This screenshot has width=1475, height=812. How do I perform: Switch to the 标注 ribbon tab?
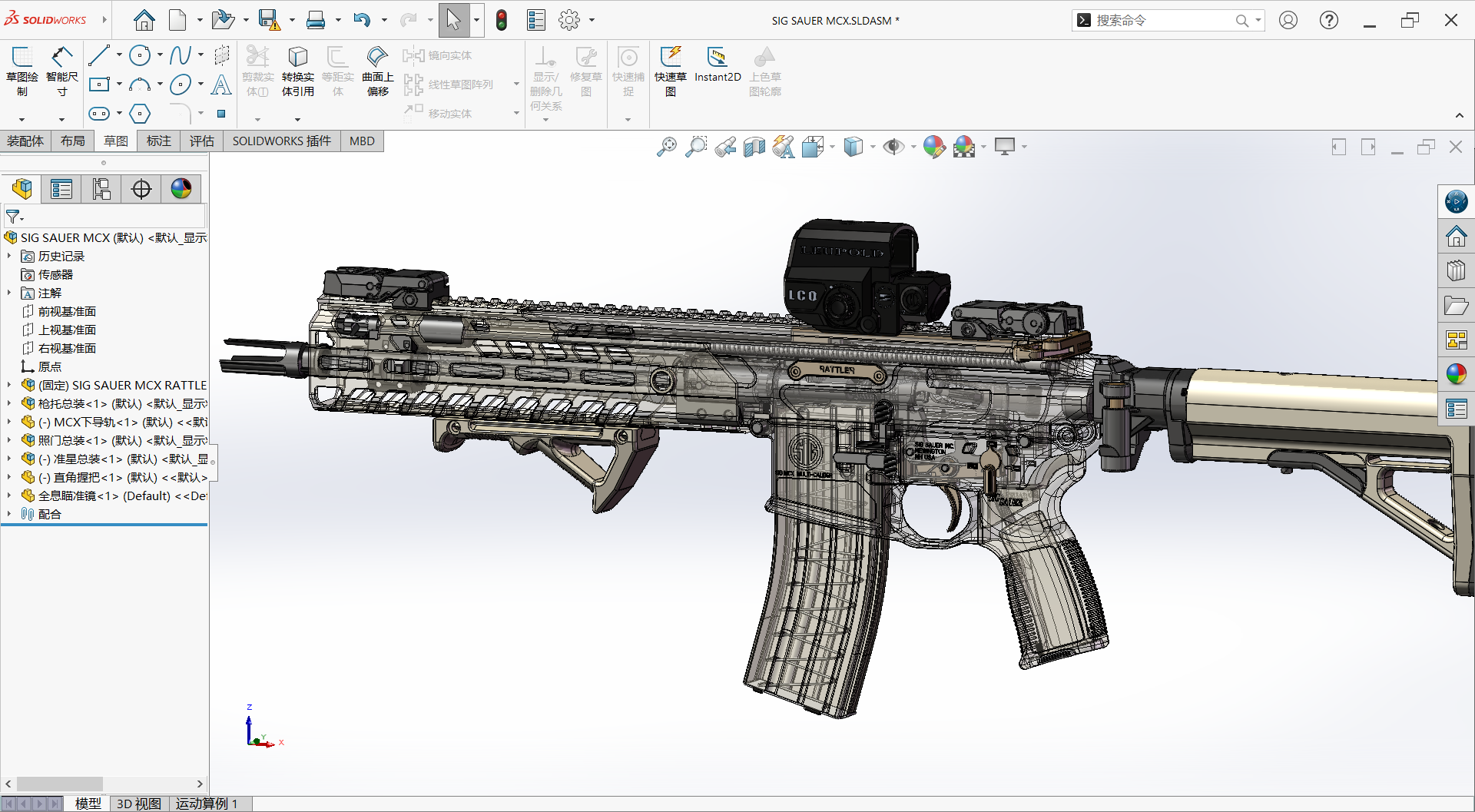[159, 141]
